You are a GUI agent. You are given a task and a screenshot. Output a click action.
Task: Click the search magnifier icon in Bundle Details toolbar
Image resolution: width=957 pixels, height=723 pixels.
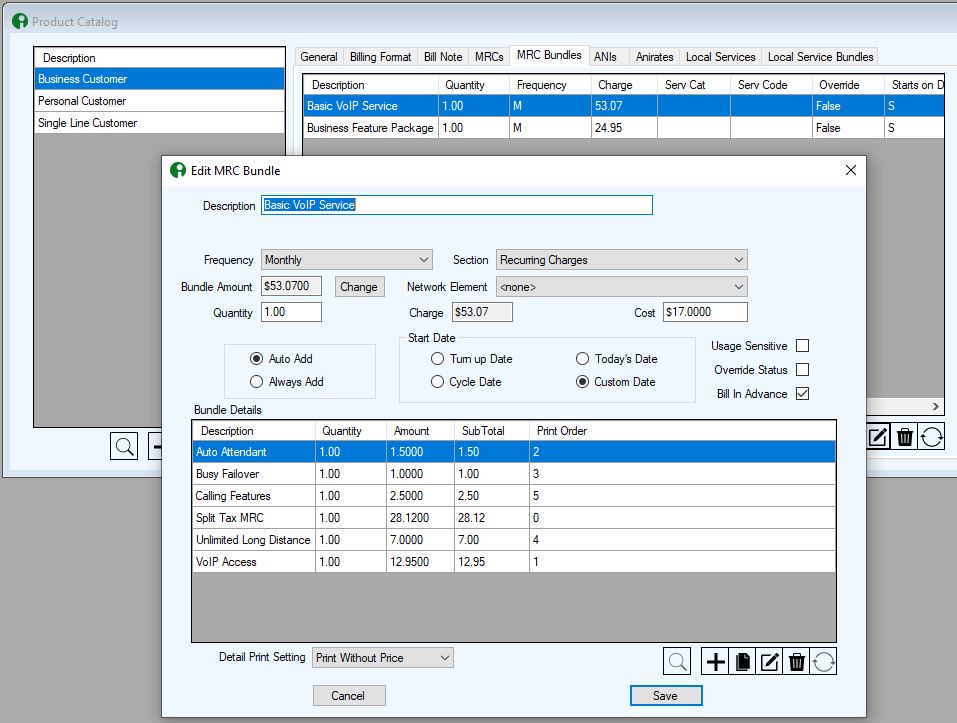click(x=677, y=661)
